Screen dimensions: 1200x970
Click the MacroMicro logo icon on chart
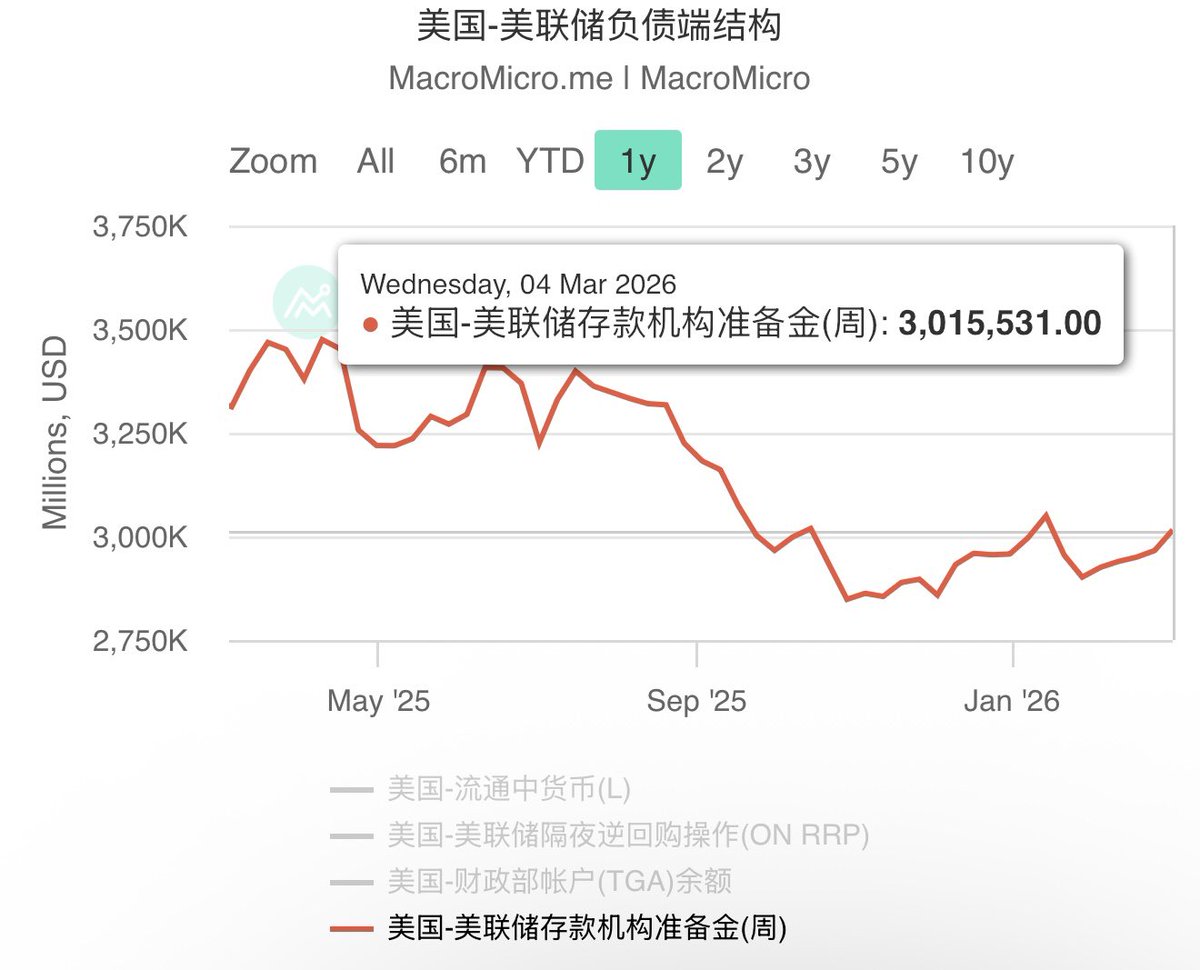pyautogui.click(x=306, y=300)
